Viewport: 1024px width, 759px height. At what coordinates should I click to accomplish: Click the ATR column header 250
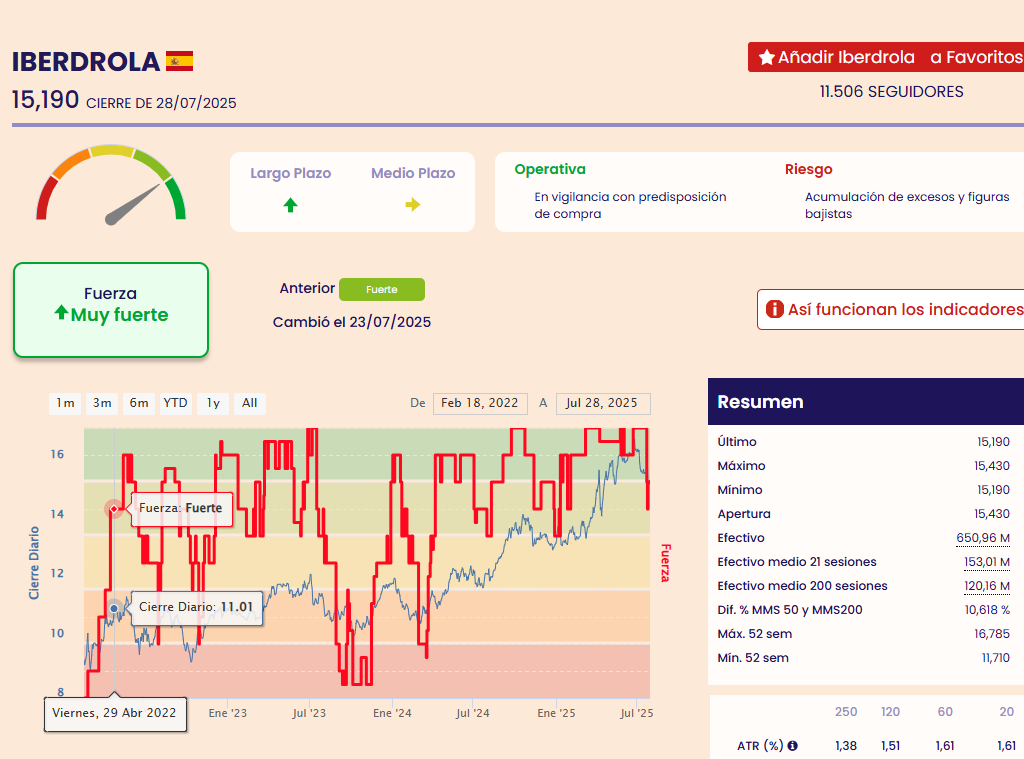tap(846, 712)
